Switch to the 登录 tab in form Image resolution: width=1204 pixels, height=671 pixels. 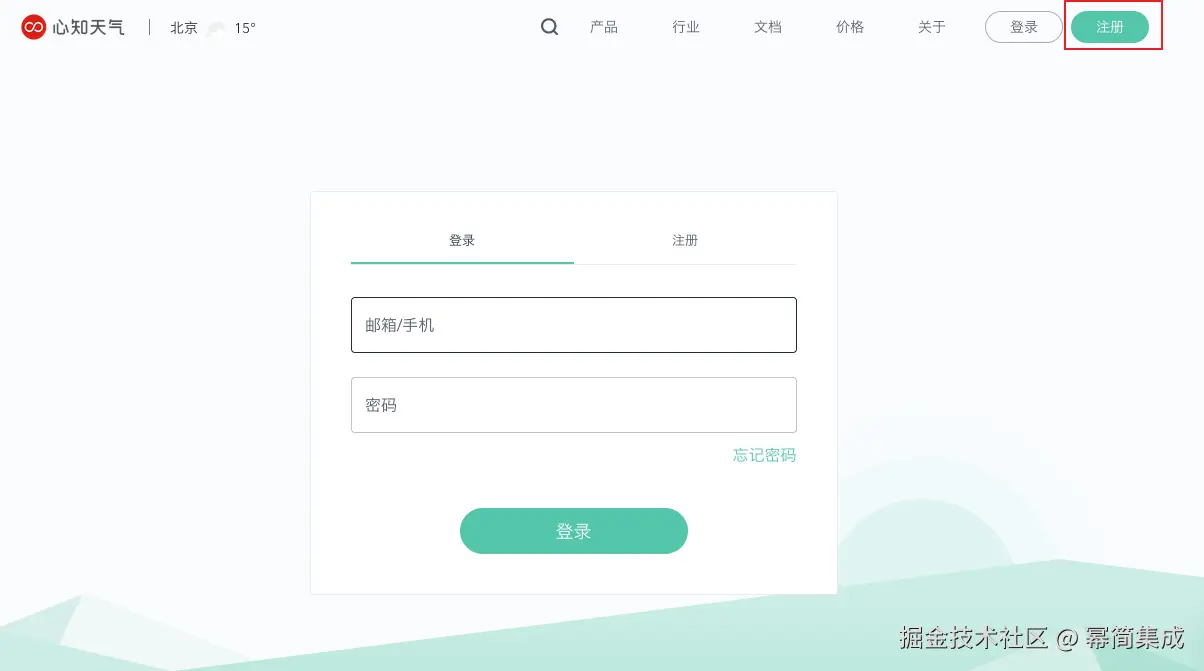click(462, 241)
